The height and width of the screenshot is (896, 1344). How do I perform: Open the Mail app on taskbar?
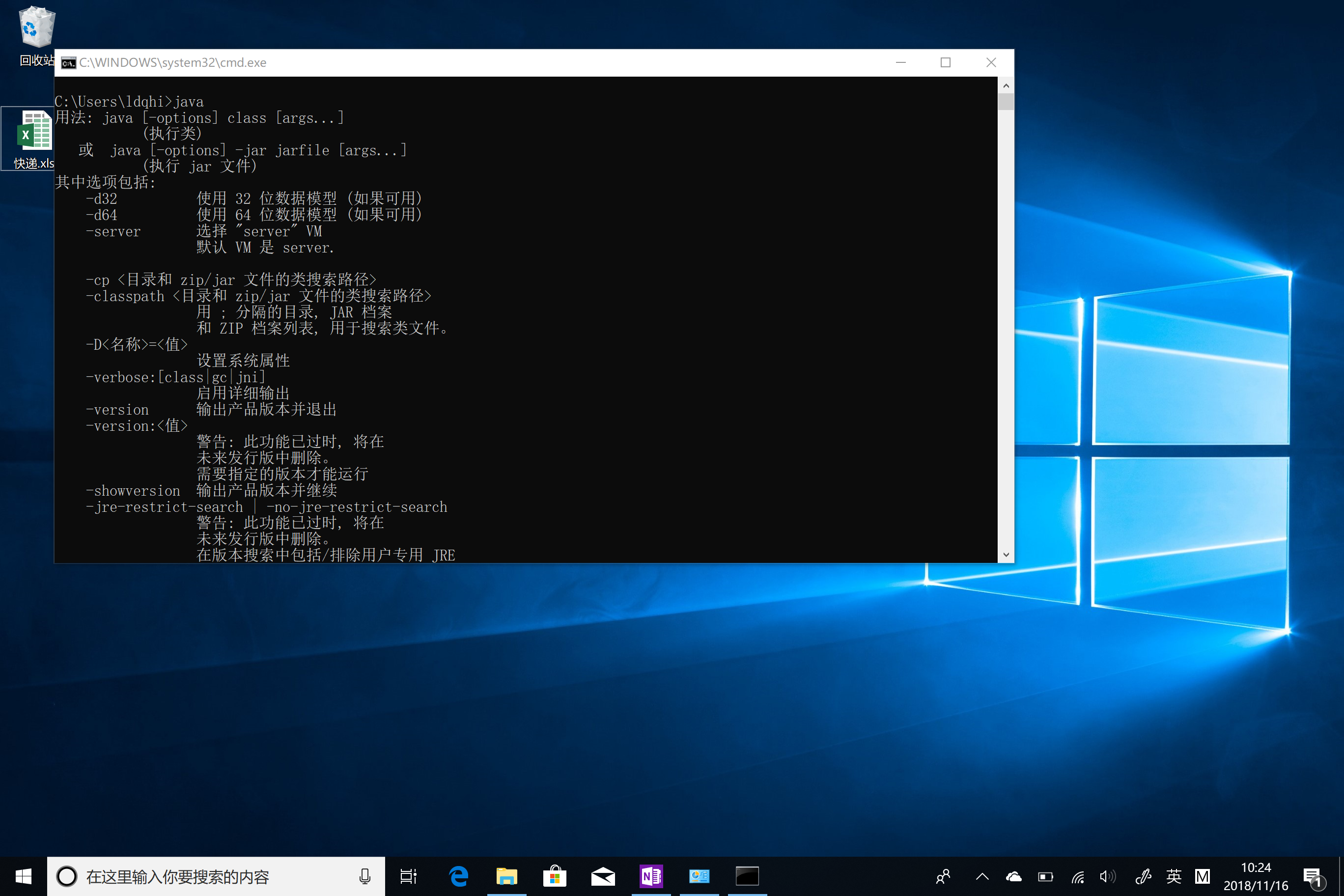[602, 876]
